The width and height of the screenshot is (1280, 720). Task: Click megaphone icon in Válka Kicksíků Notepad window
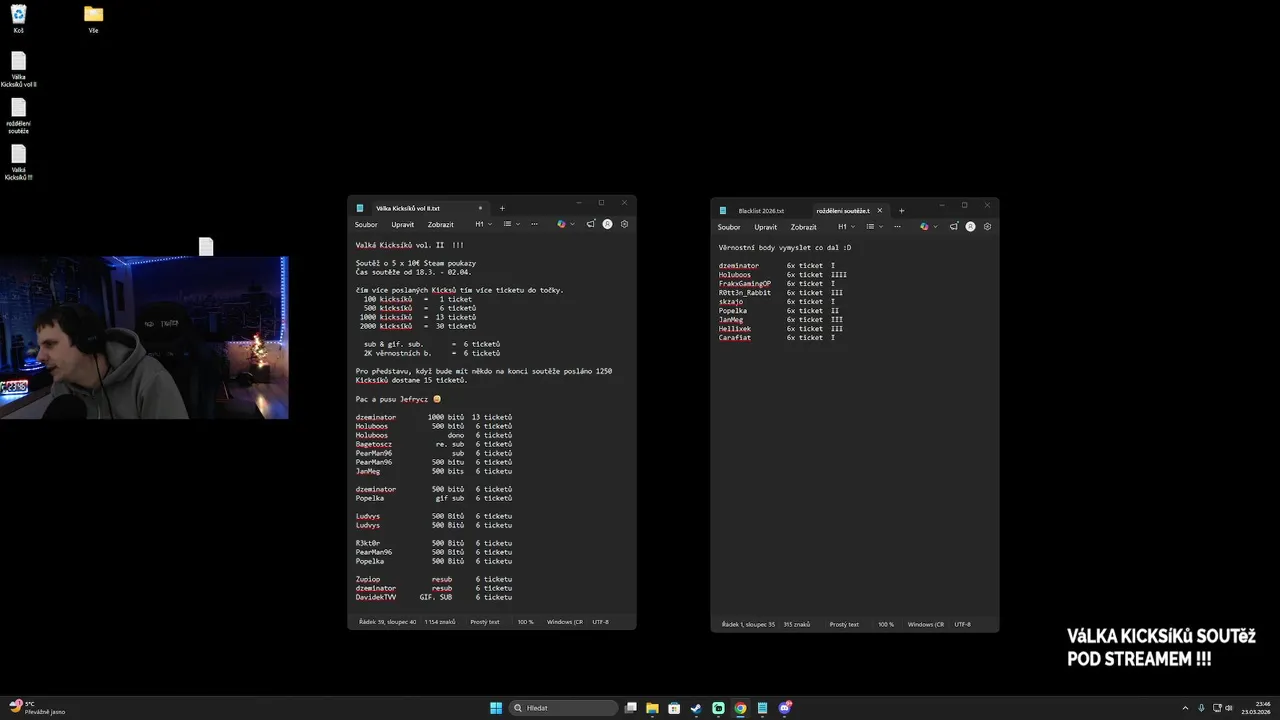(x=591, y=224)
